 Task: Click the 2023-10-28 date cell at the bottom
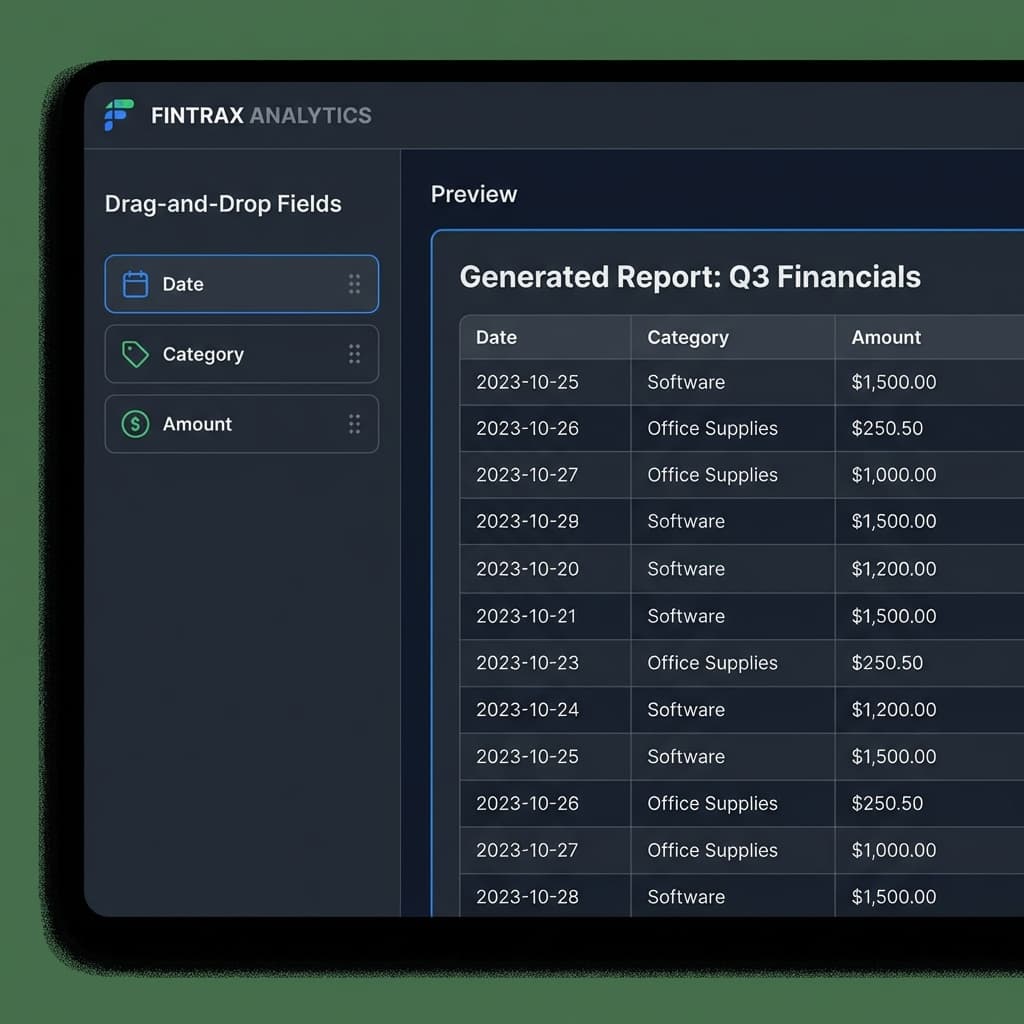click(526, 897)
